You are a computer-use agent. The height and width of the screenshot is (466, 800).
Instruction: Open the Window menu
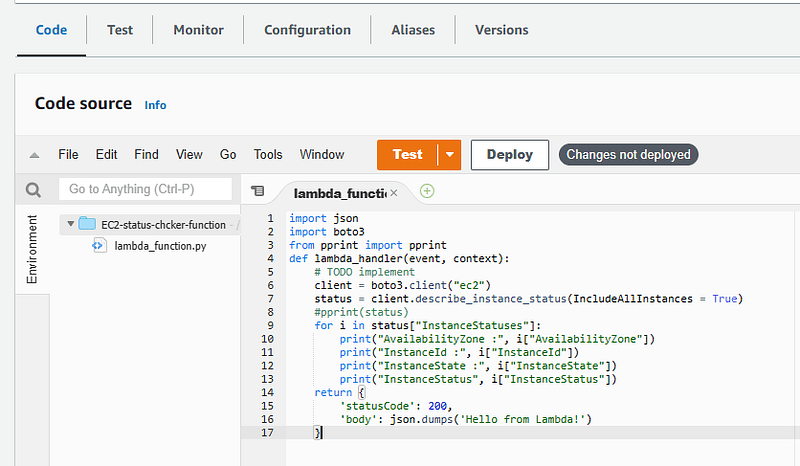coord(321,155)
